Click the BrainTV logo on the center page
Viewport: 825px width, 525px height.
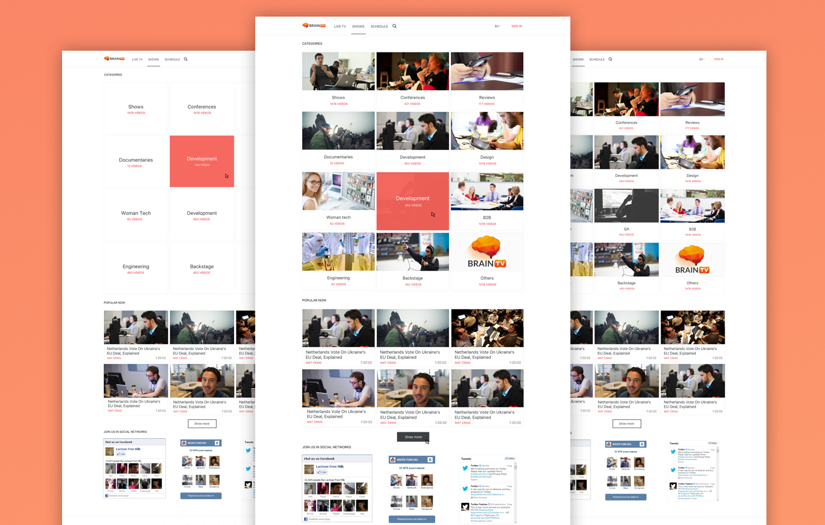pyautogui.click(x=314, y=25)
